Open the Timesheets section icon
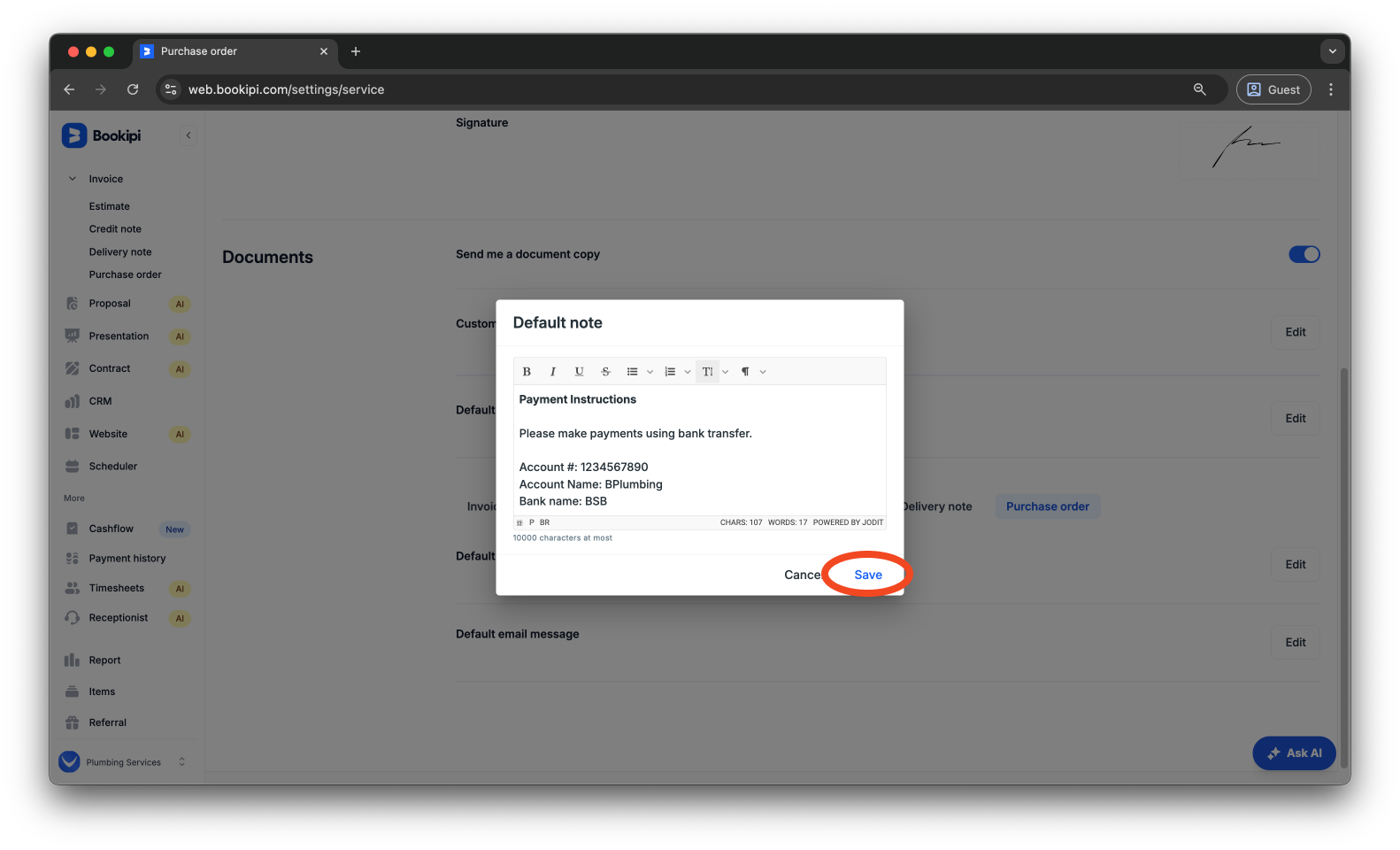Image resolution: width=1400 pixels, height=850 pixels. 73,589
